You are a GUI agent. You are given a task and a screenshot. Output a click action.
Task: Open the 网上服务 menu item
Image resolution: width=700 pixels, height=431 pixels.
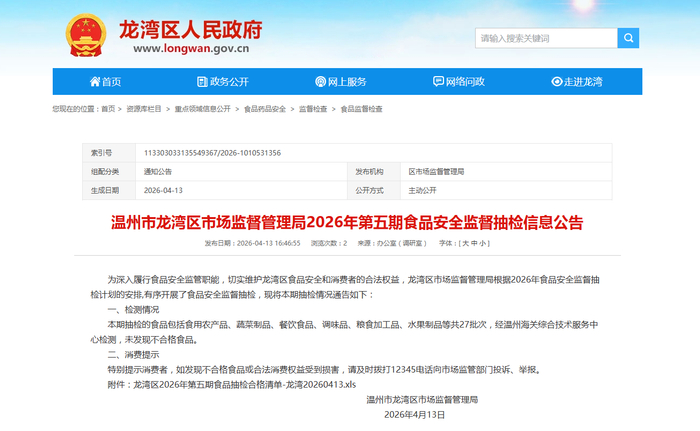pos(341,81)
